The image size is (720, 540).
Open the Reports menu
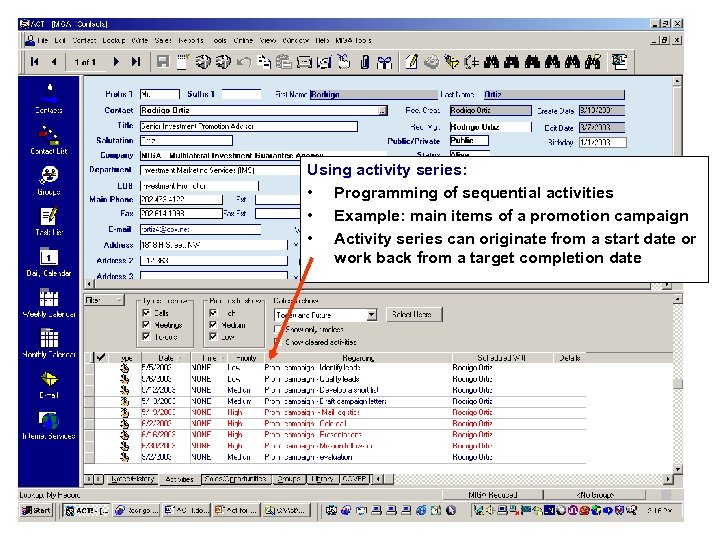coord(191,40)
